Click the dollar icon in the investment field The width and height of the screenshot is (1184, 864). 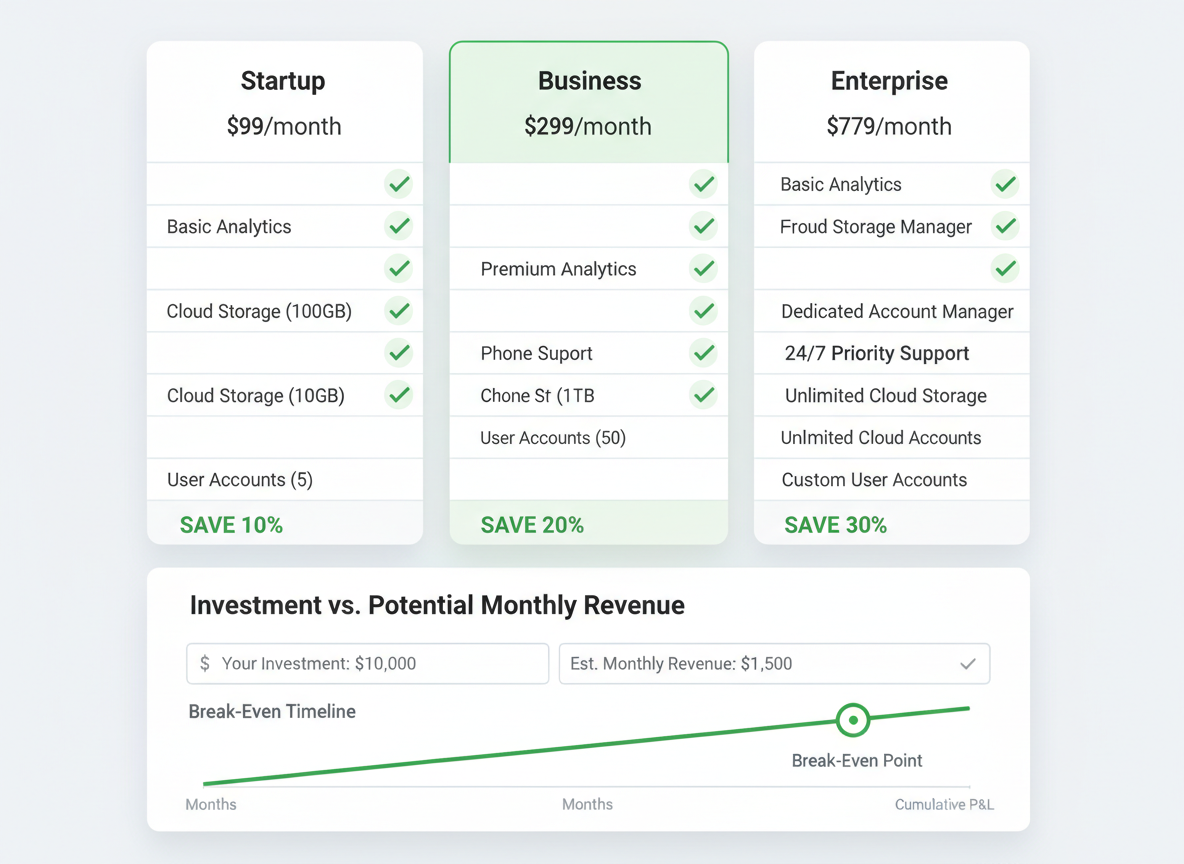[x=203, y=663]
